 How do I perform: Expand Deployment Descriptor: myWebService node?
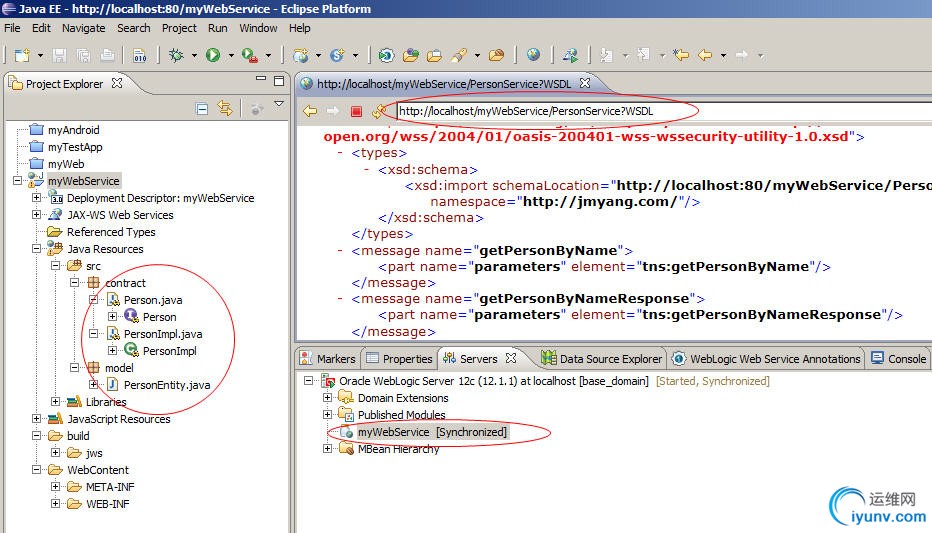click(37, 197)
